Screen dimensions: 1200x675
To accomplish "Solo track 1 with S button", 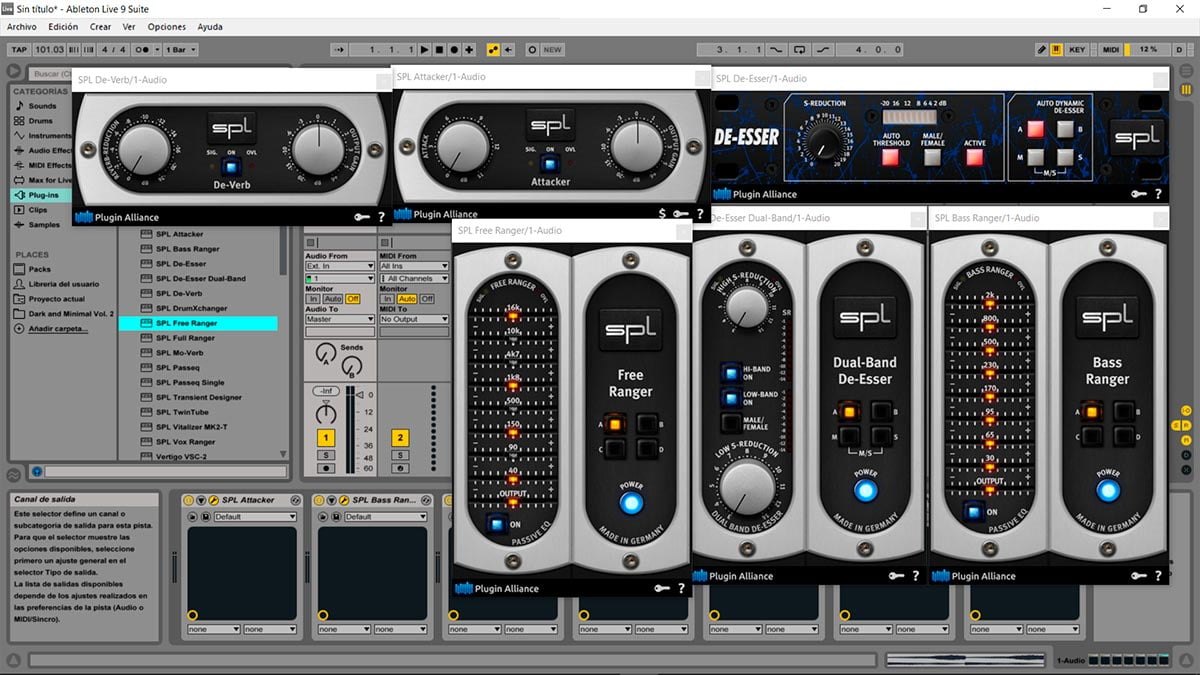I will [x=326, y=455].
